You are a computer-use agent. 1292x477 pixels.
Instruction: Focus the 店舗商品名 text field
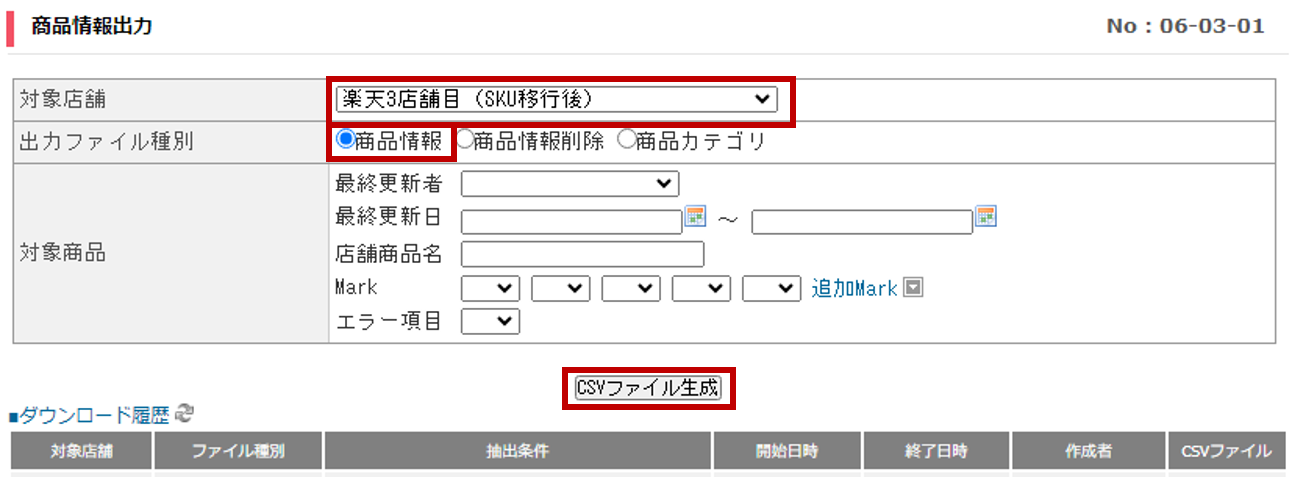(x=583, y=254)
